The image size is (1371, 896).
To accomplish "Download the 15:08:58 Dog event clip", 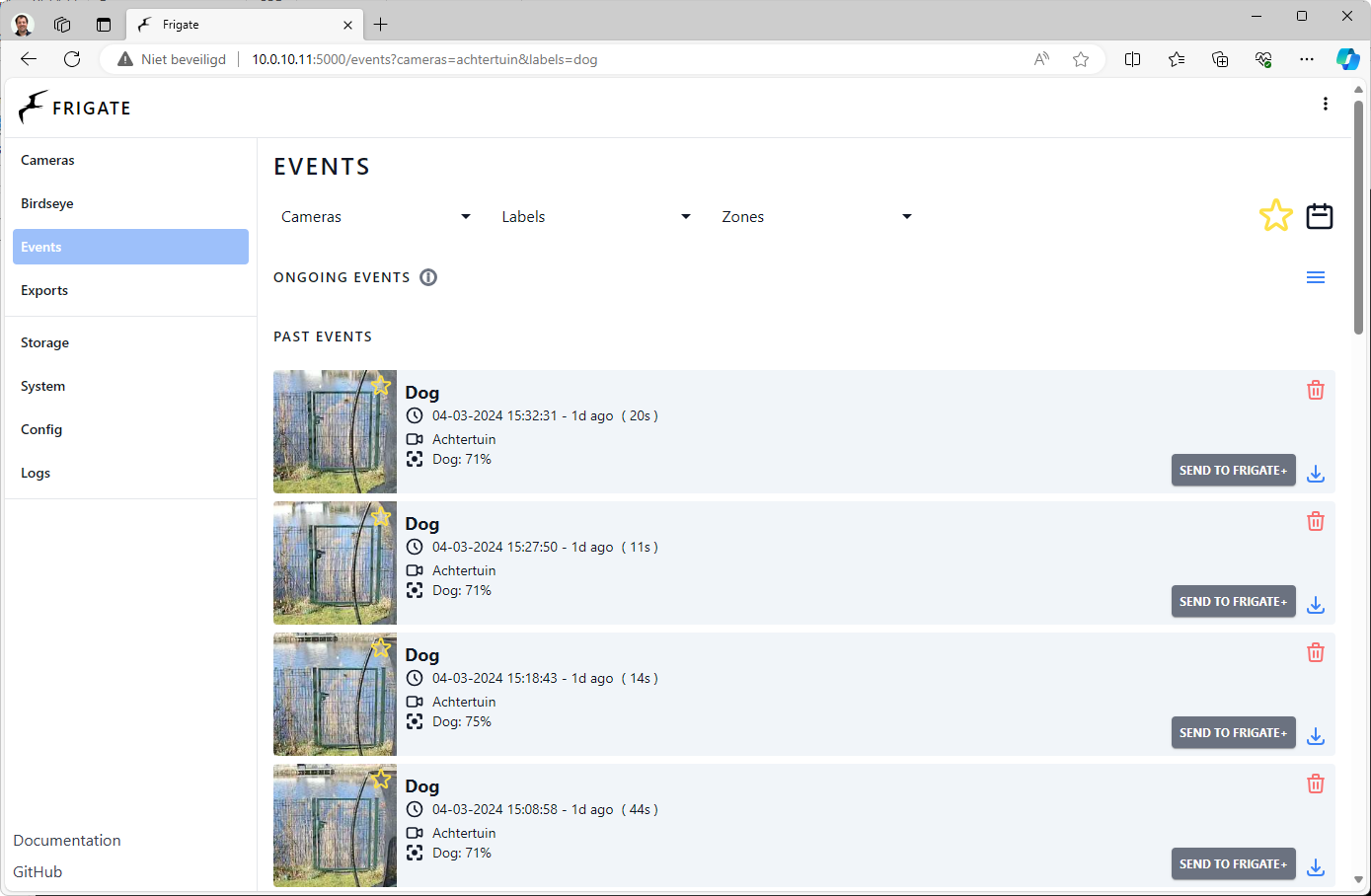I will [1315, 867].
